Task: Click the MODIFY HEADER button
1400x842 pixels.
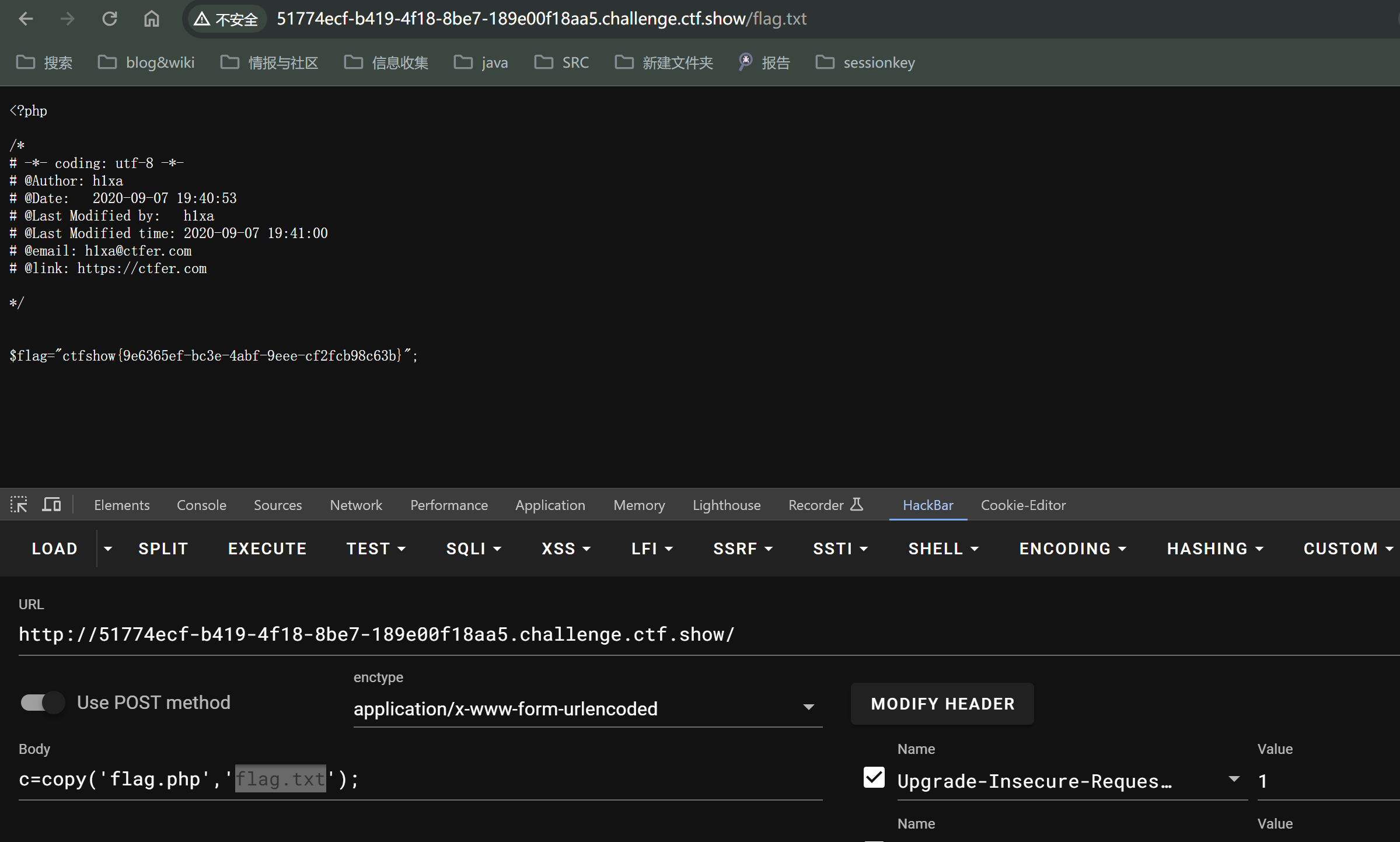Action: click(x=942, y=704)
